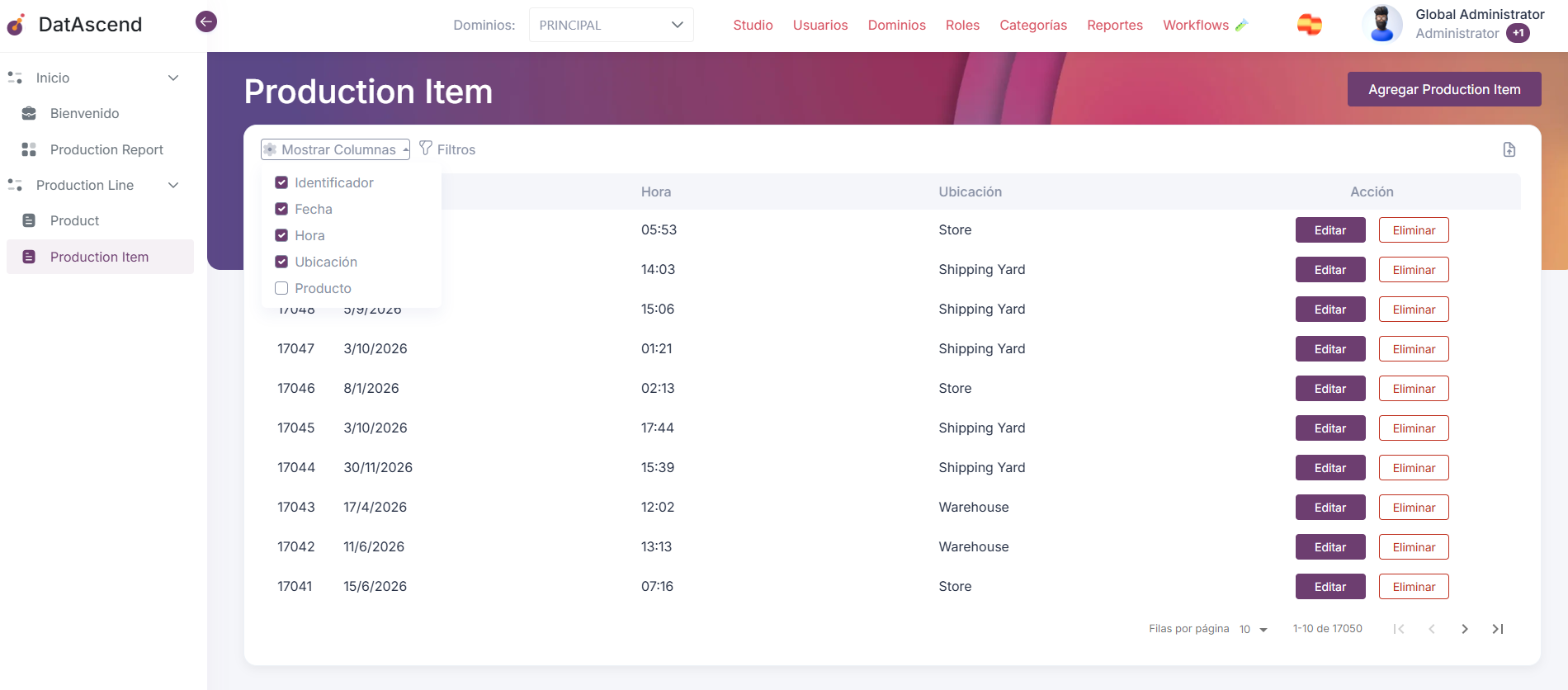Click the Filtros funnel icon
The width and height of the screenshot is (1568, 690).
coord(426,149)
